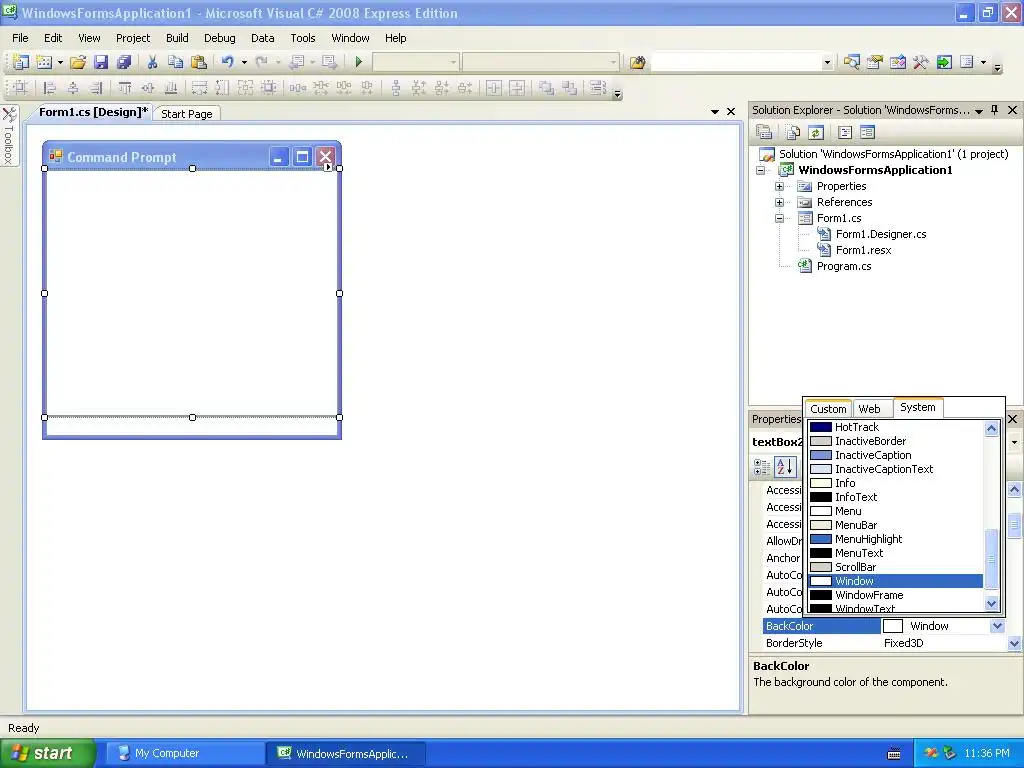1024x768 pixels.
Task: Click the Paste clipboard icon
Action: (x=199, y=62)
